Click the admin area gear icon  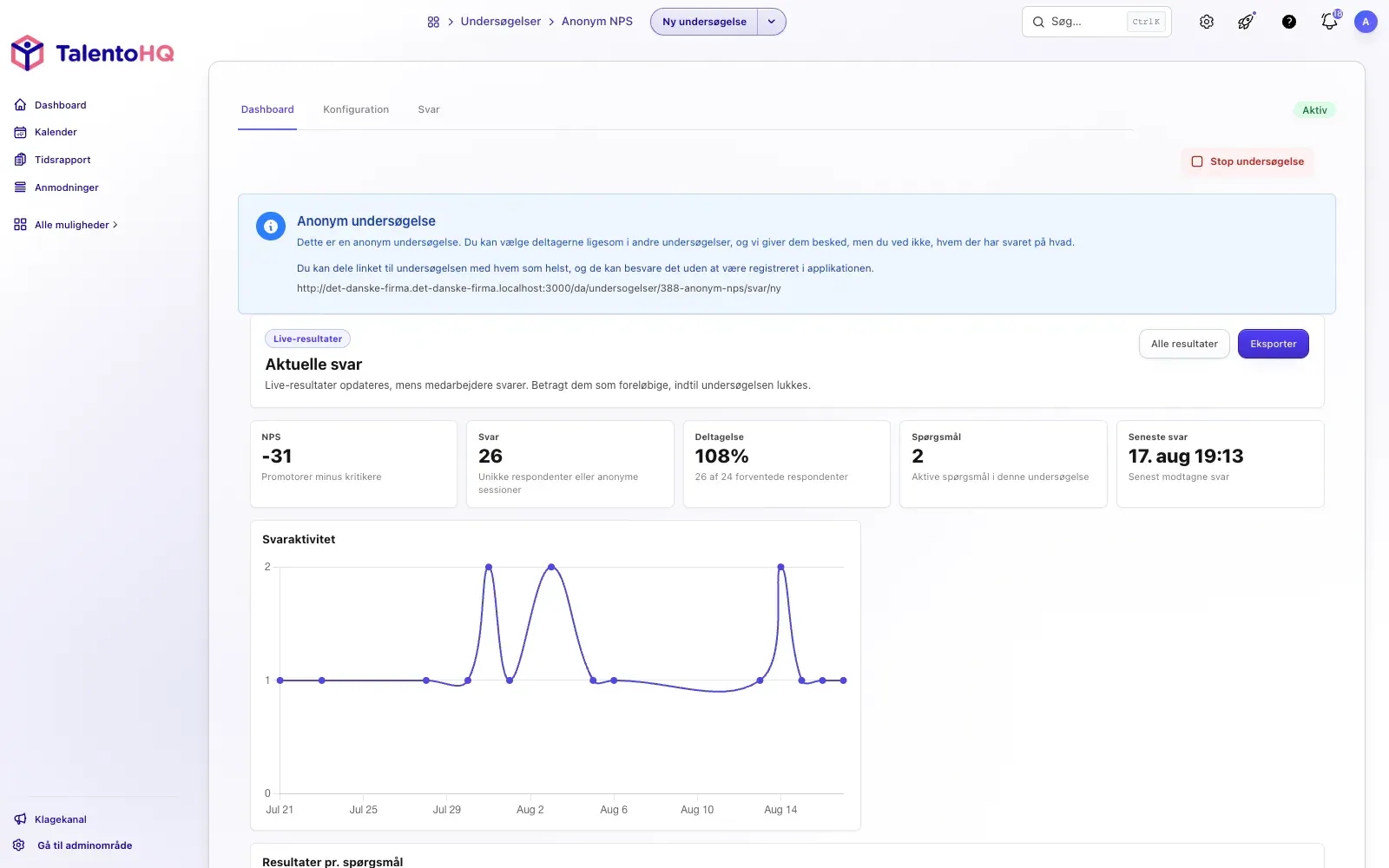pyautogui.click(x=19, y=845)
